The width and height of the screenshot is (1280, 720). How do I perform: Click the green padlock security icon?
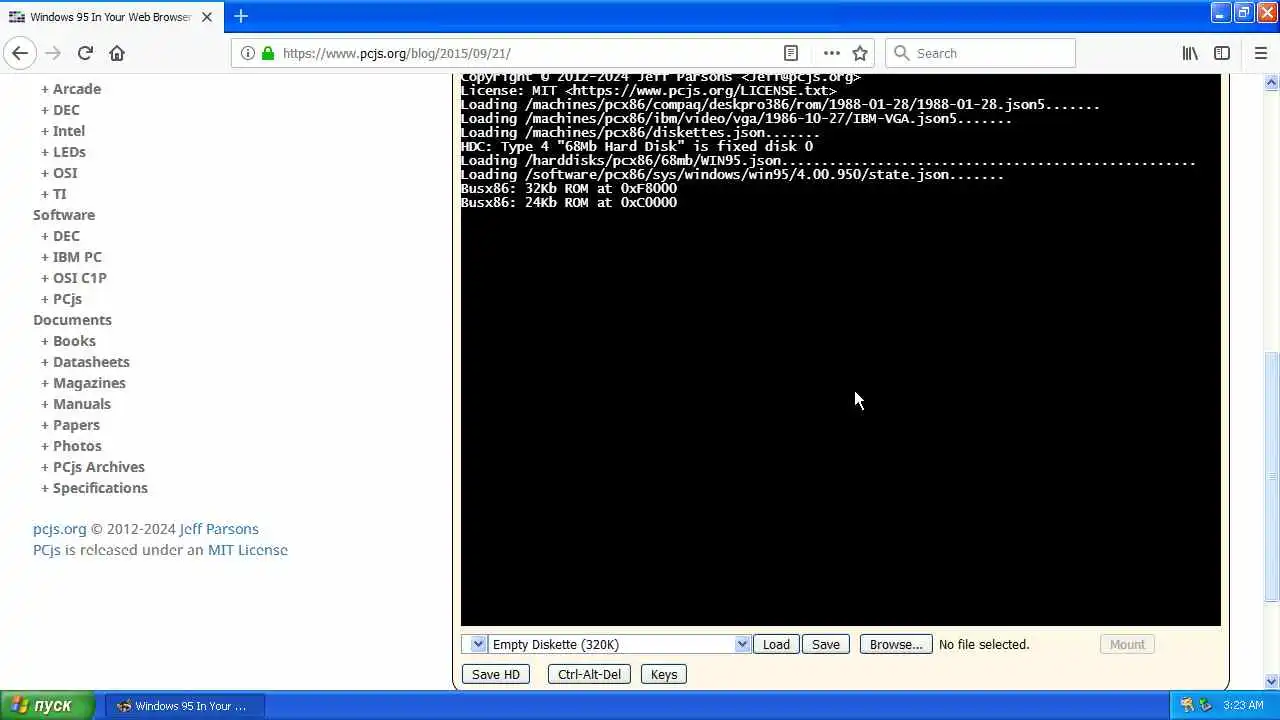(x=267, y=53)
